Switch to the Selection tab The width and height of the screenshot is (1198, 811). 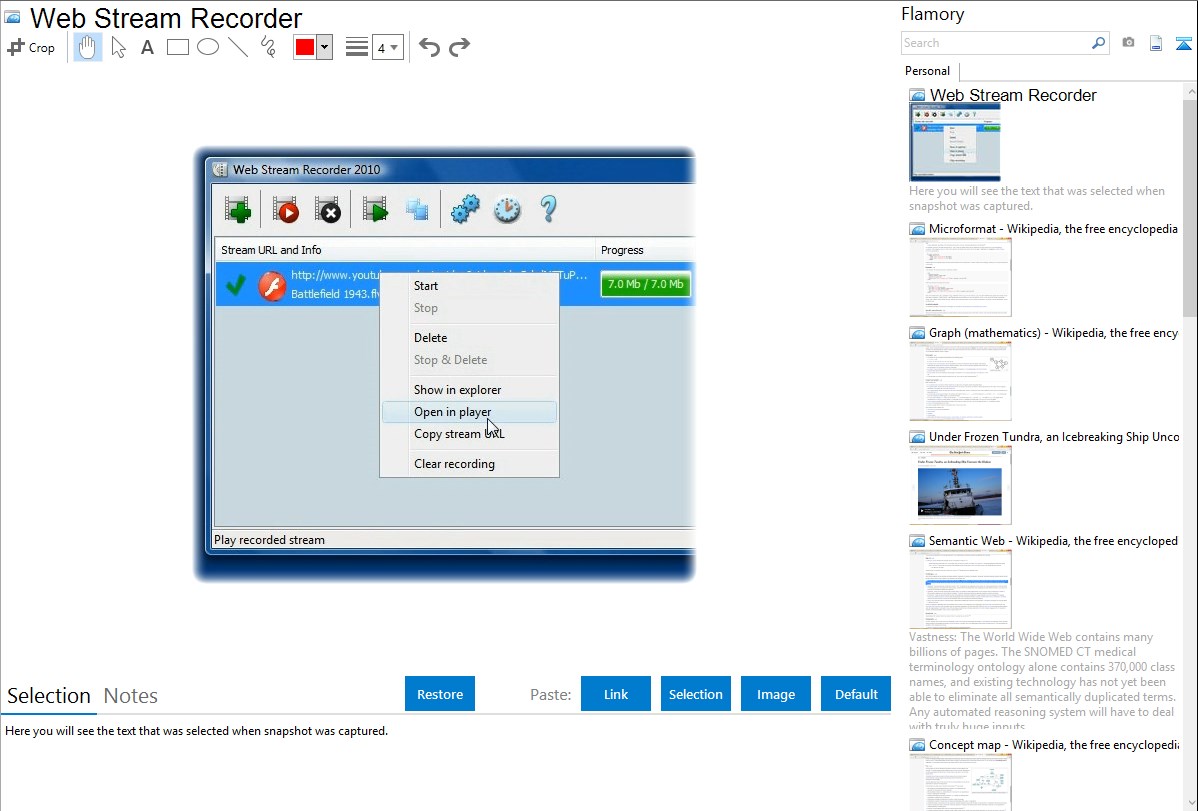(49, 696)
